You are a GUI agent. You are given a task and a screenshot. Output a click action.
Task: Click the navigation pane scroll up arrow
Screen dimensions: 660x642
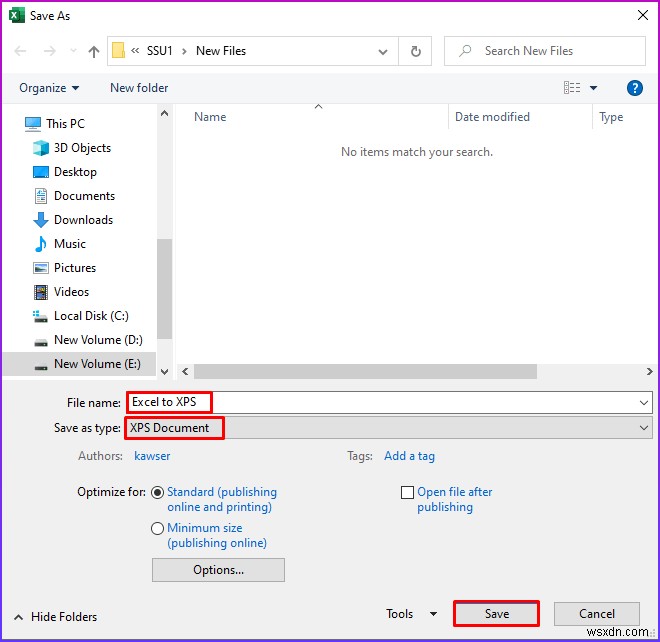(165, 113)
